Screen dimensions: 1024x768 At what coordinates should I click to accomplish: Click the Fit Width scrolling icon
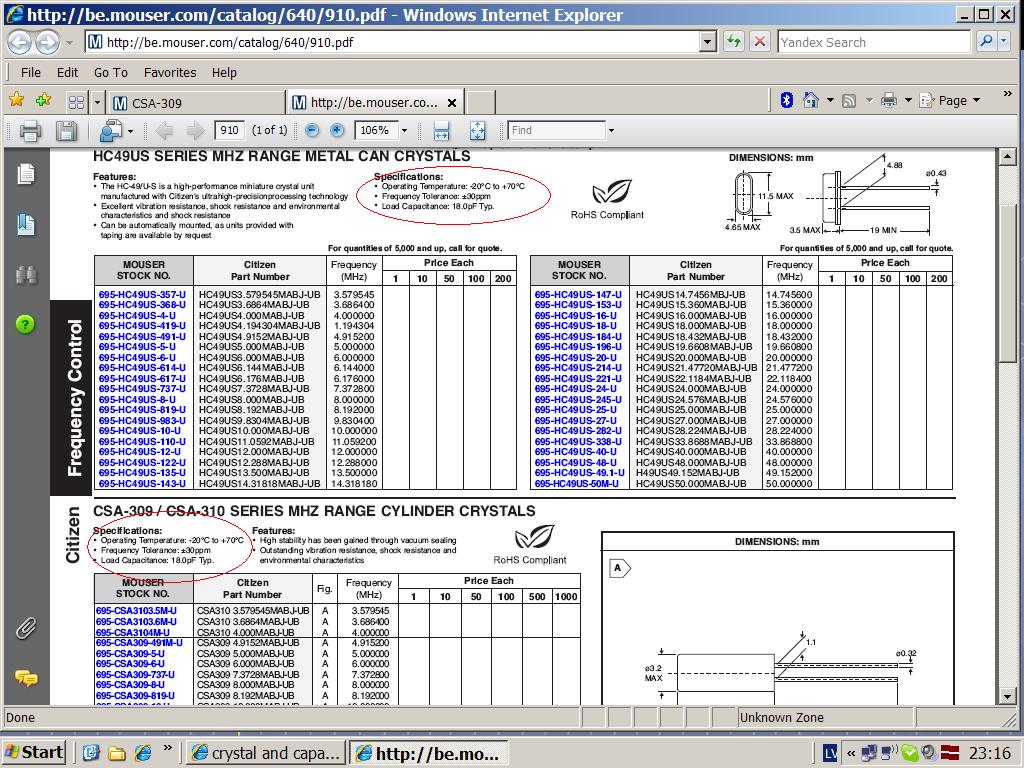pos(441,131)
